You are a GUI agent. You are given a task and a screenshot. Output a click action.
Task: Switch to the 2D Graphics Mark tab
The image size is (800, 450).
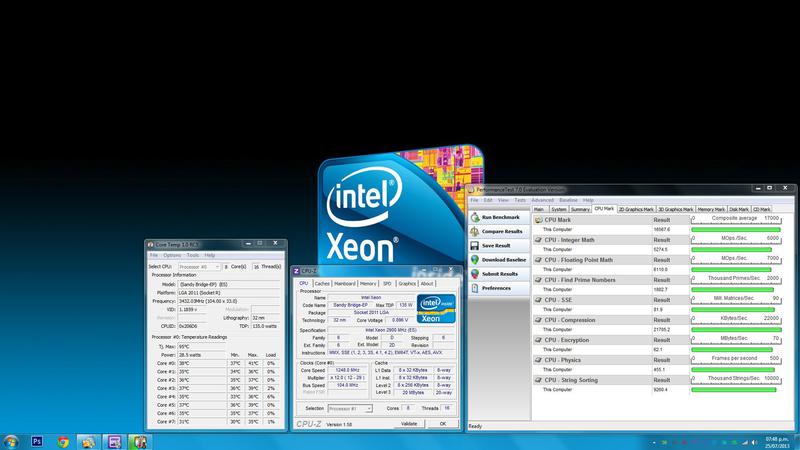click(x=636, y=209)
